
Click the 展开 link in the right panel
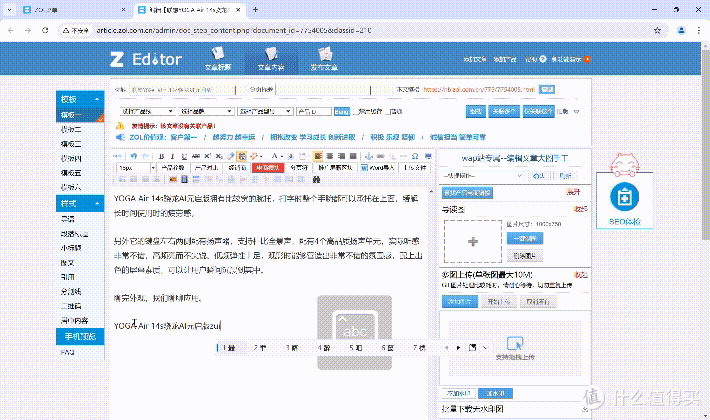[573, 192]
